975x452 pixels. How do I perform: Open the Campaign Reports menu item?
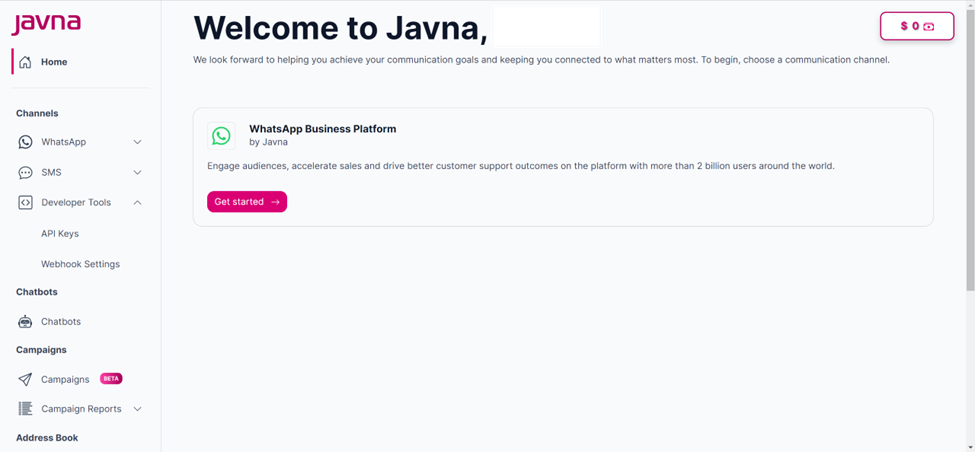tap(80, 409)
